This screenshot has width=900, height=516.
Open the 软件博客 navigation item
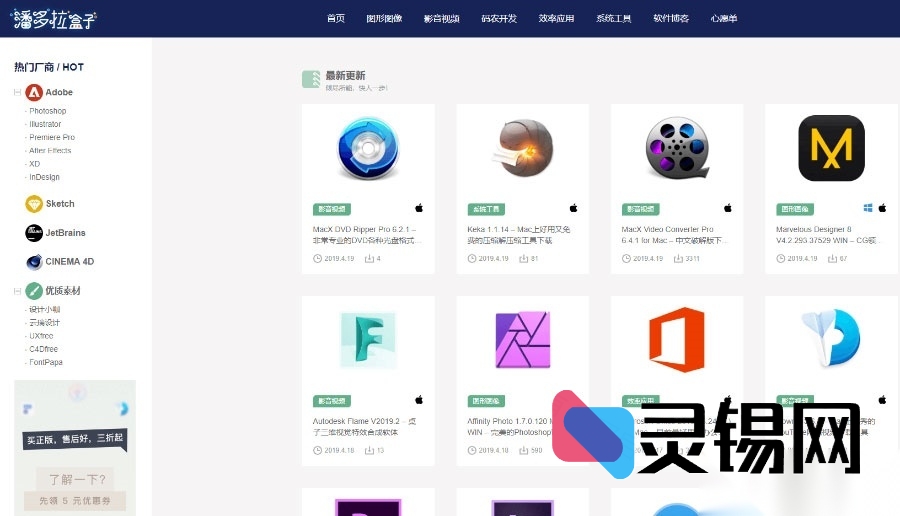[x=671, y=18]
